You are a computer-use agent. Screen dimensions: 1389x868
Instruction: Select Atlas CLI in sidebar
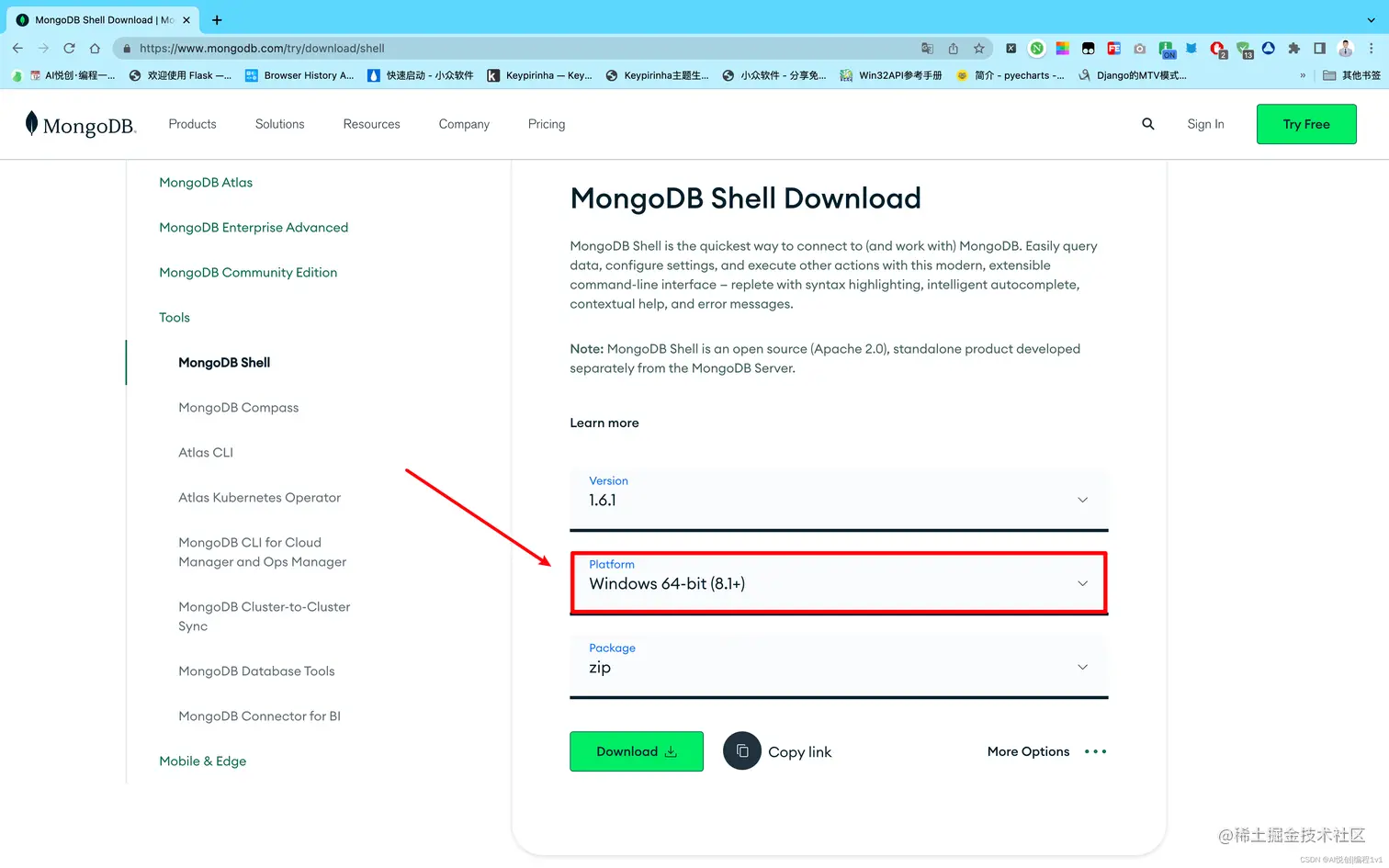(x=206, y=452)
